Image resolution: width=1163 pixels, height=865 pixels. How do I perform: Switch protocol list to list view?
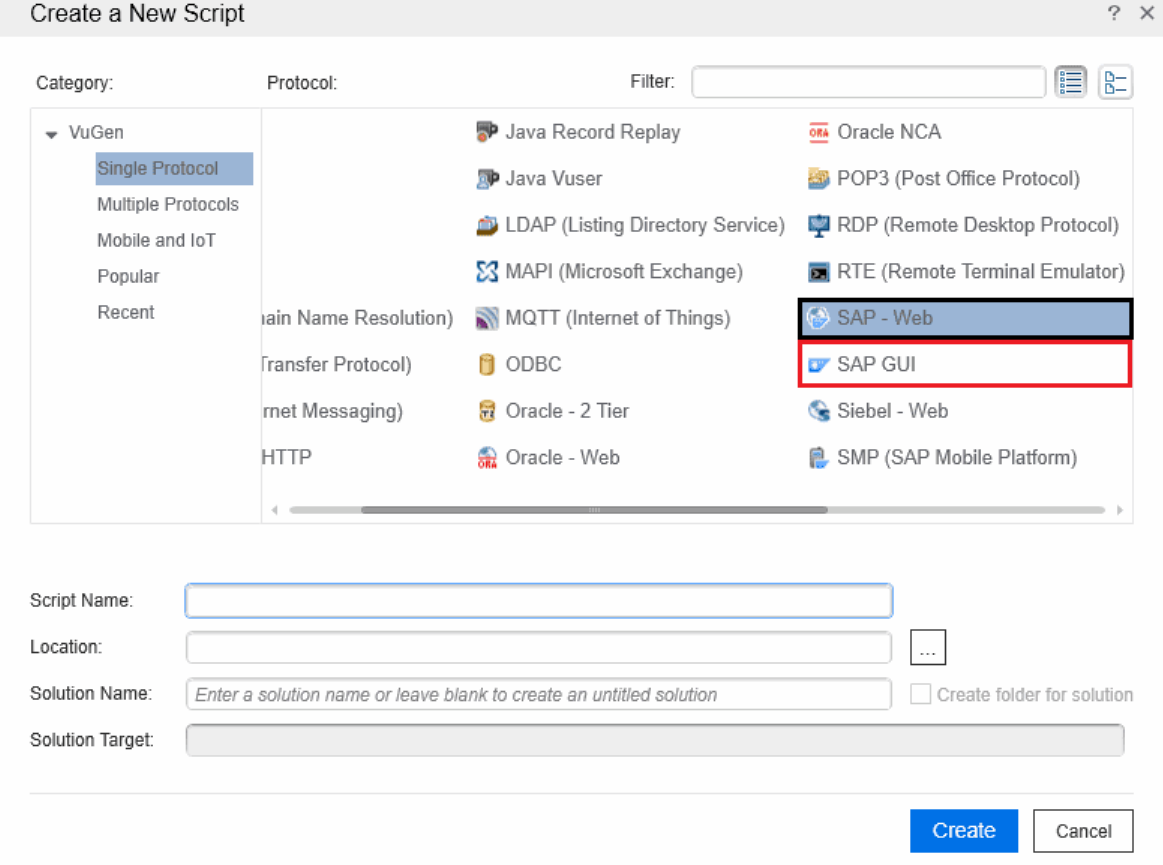(x=1070, y=82)
